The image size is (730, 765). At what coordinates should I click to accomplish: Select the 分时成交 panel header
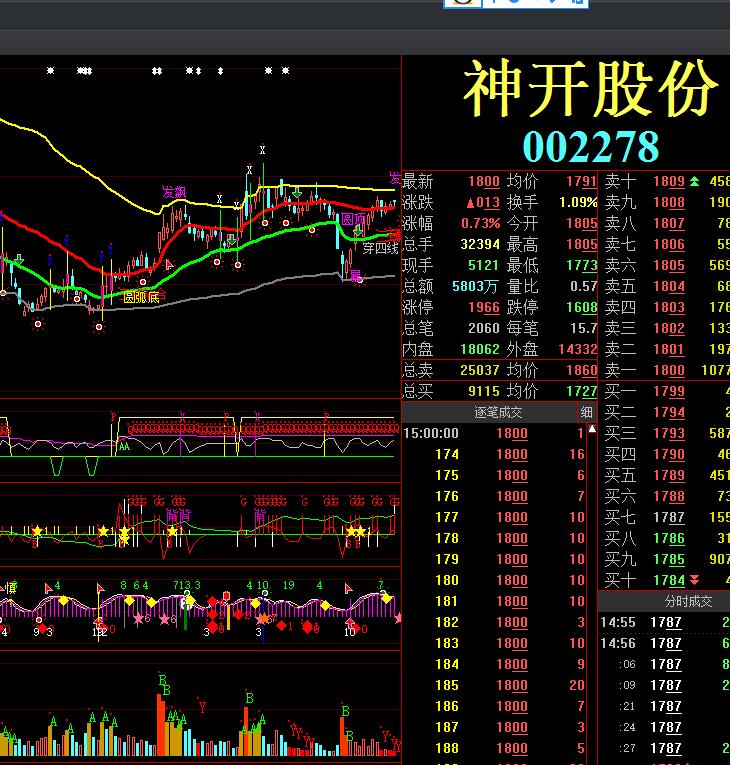[688, 601]
